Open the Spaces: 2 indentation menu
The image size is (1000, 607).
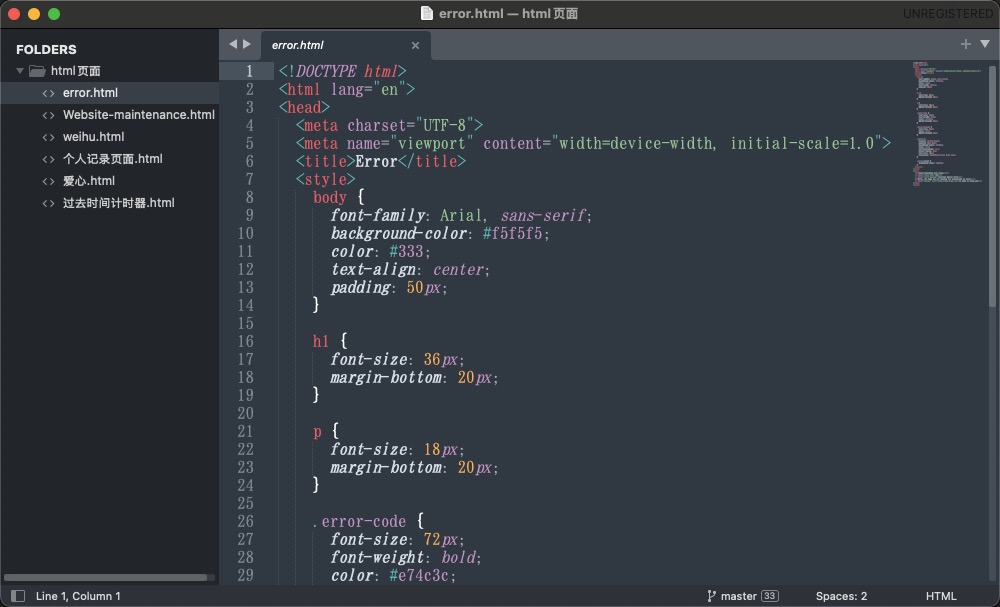pos(841,596)
